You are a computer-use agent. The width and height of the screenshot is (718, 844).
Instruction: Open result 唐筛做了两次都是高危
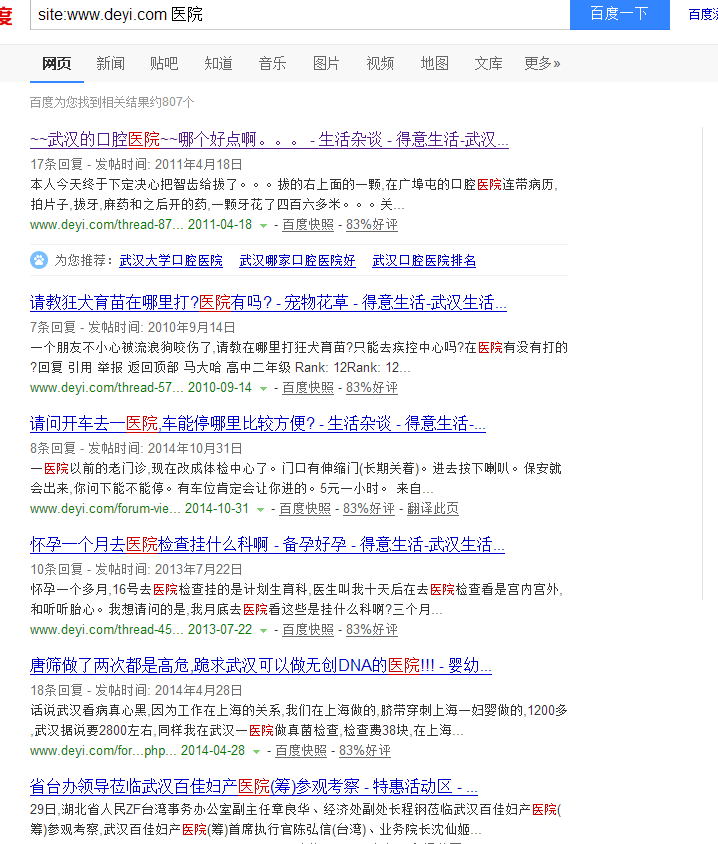click(x=261, y=666)
